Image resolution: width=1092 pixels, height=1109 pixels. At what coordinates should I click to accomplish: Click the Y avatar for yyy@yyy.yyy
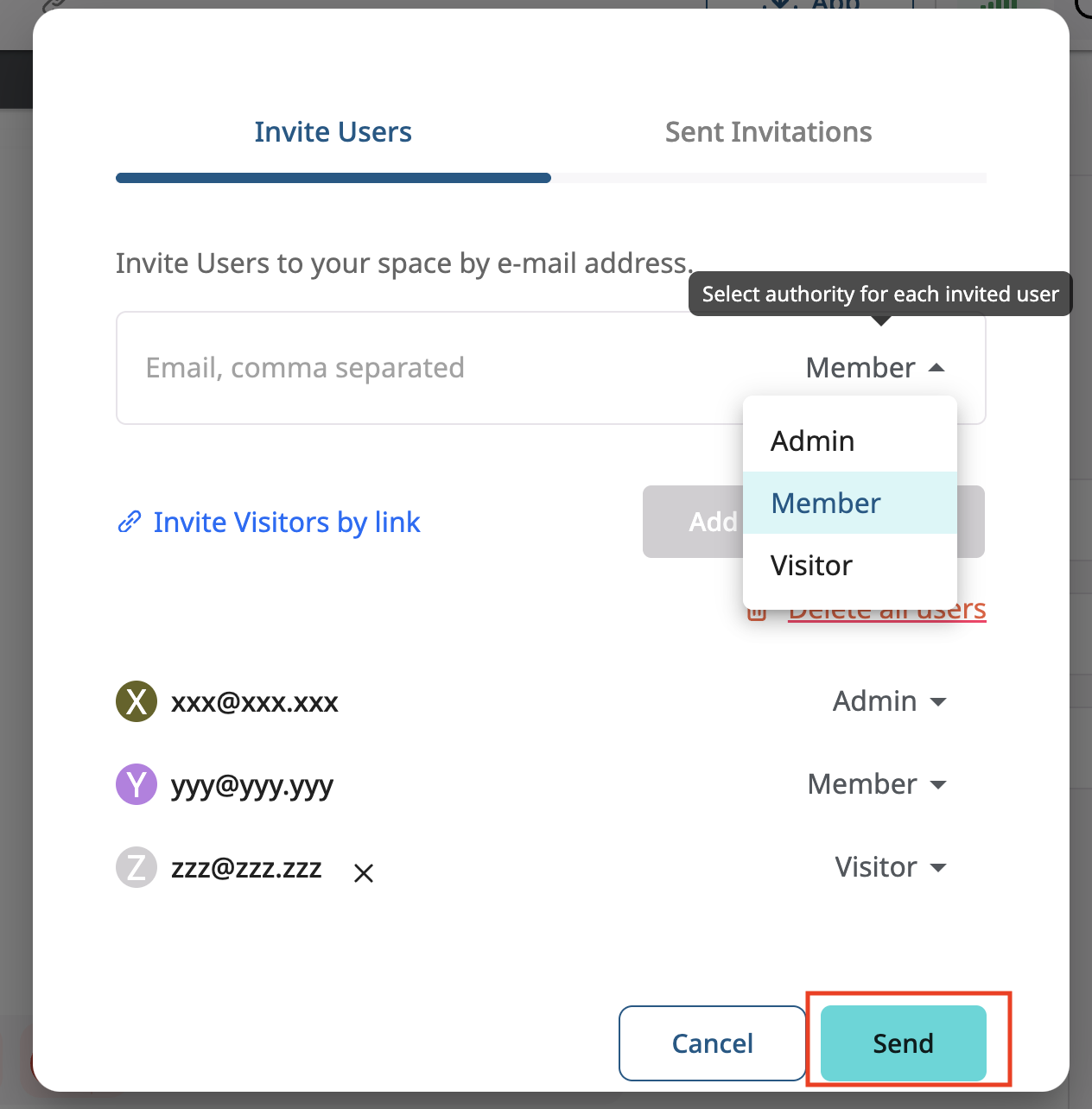[136, 784]
